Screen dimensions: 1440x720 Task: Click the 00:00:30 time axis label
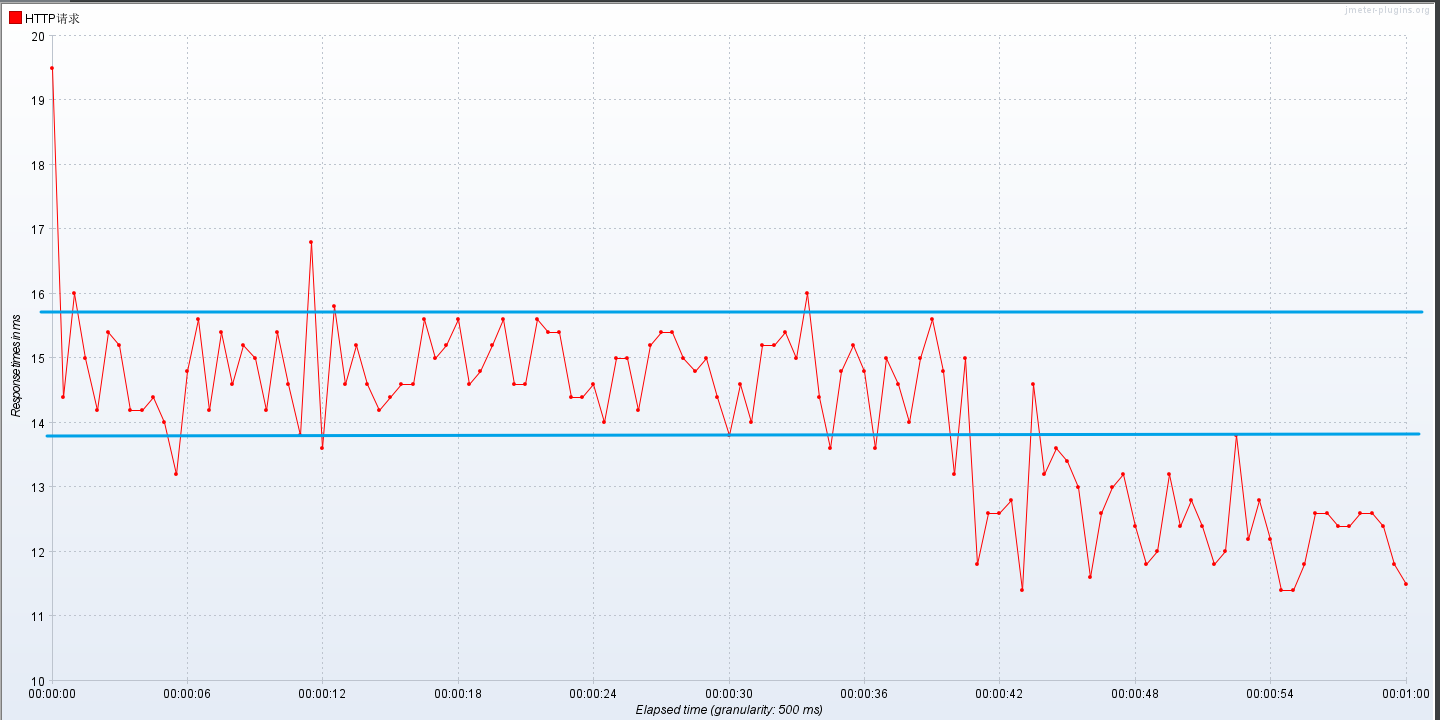pyautogui.click(x=729, y=693)
